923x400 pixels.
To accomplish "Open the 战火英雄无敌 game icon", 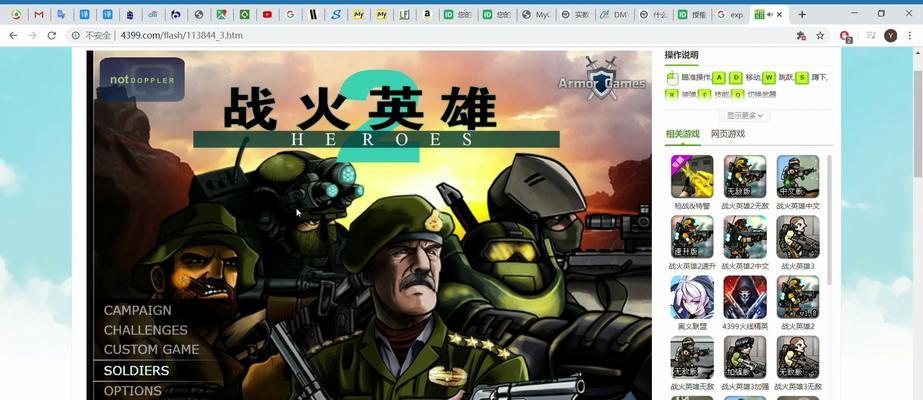I will click(692, 358).
